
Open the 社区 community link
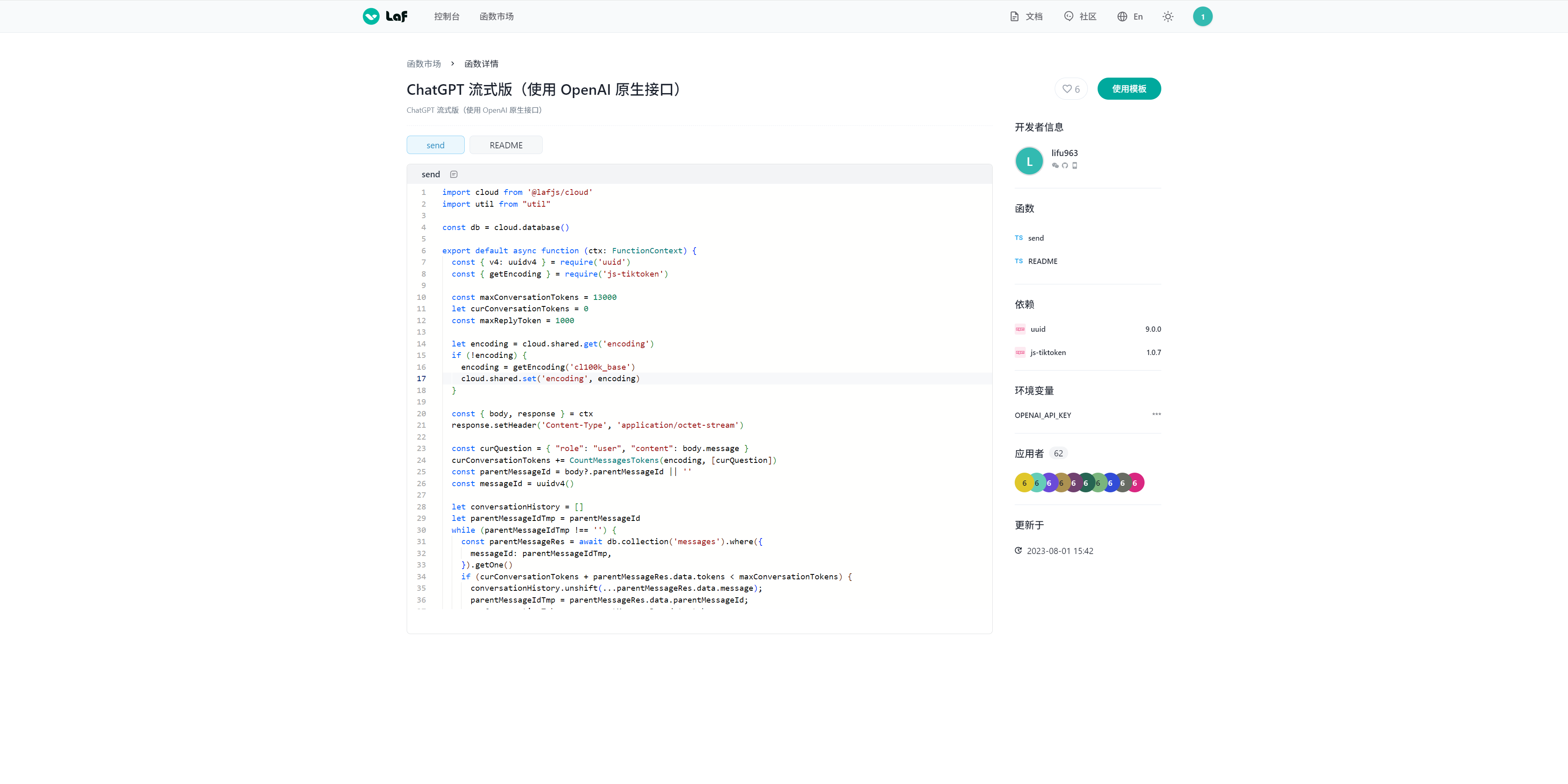pos(1080,16)
